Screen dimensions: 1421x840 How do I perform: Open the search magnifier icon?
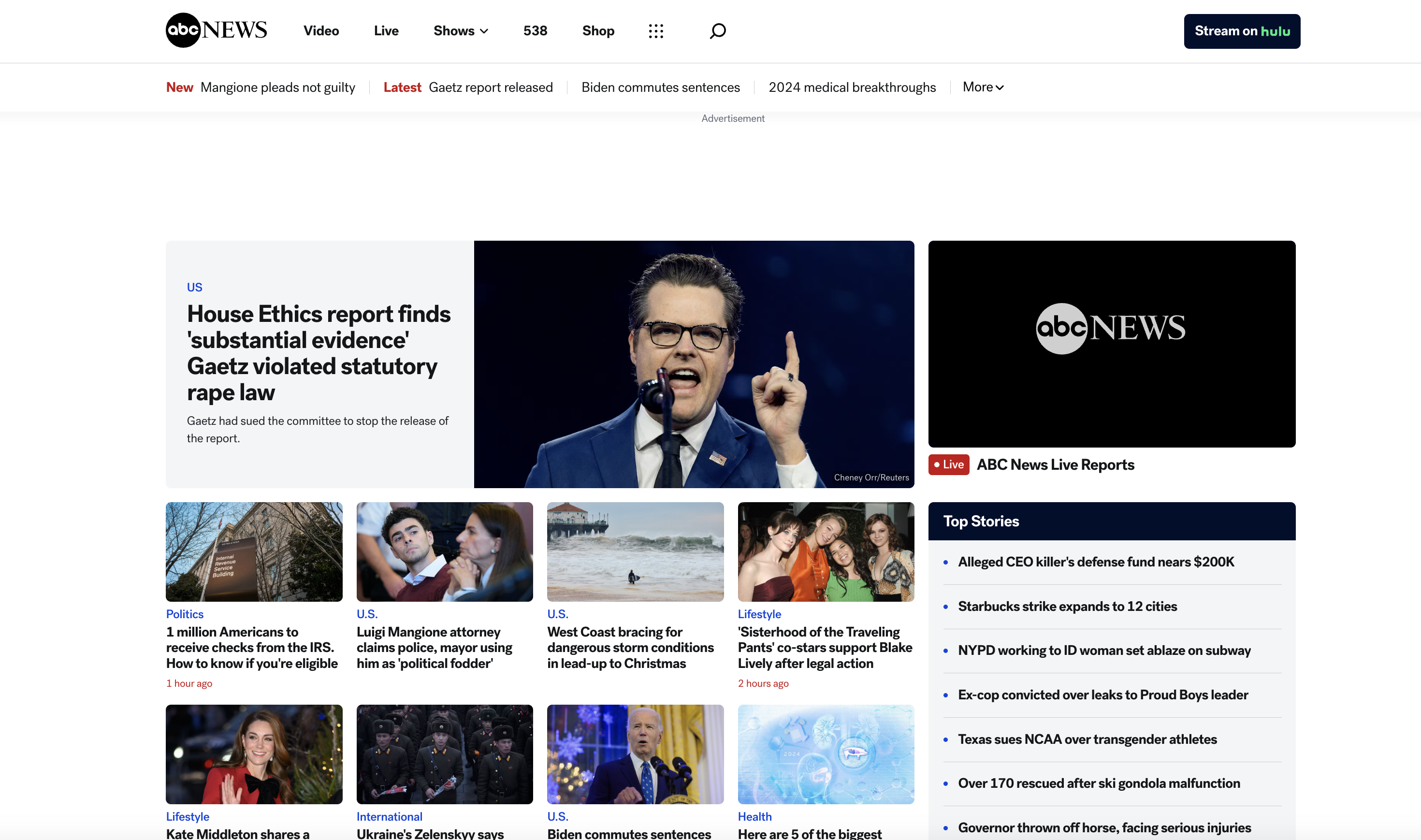coord(718,30)
